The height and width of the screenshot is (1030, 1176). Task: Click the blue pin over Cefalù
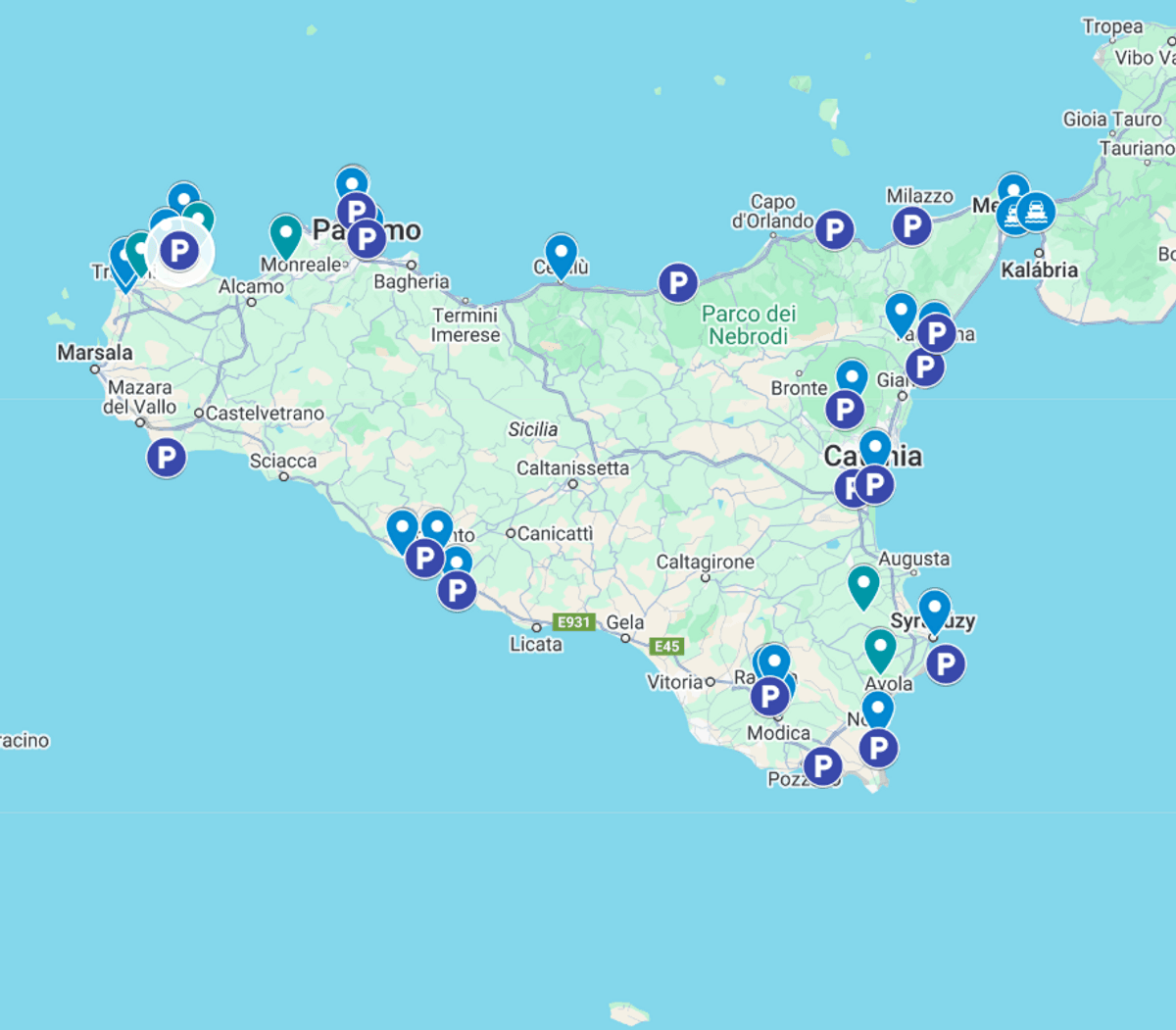point(561,254)
